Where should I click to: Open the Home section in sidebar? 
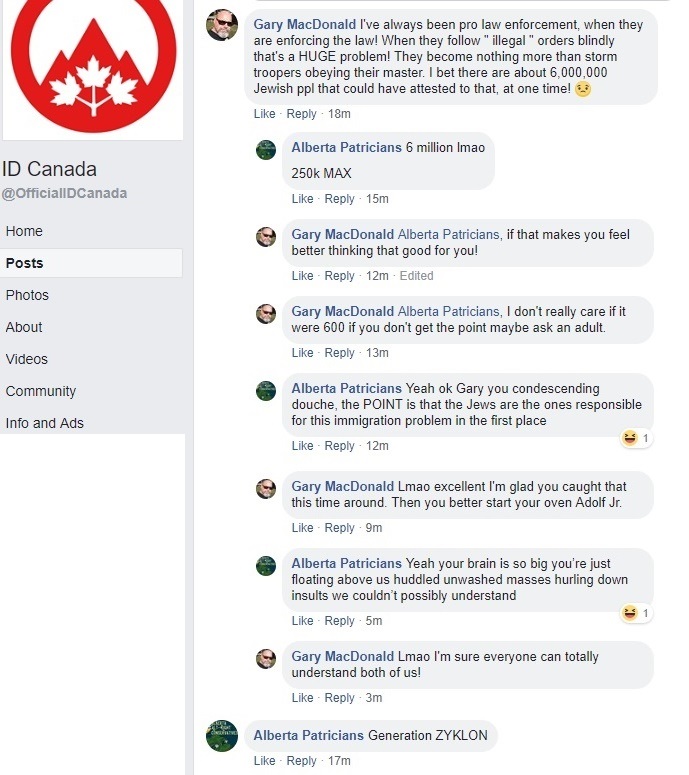click(x=24, y=231)
